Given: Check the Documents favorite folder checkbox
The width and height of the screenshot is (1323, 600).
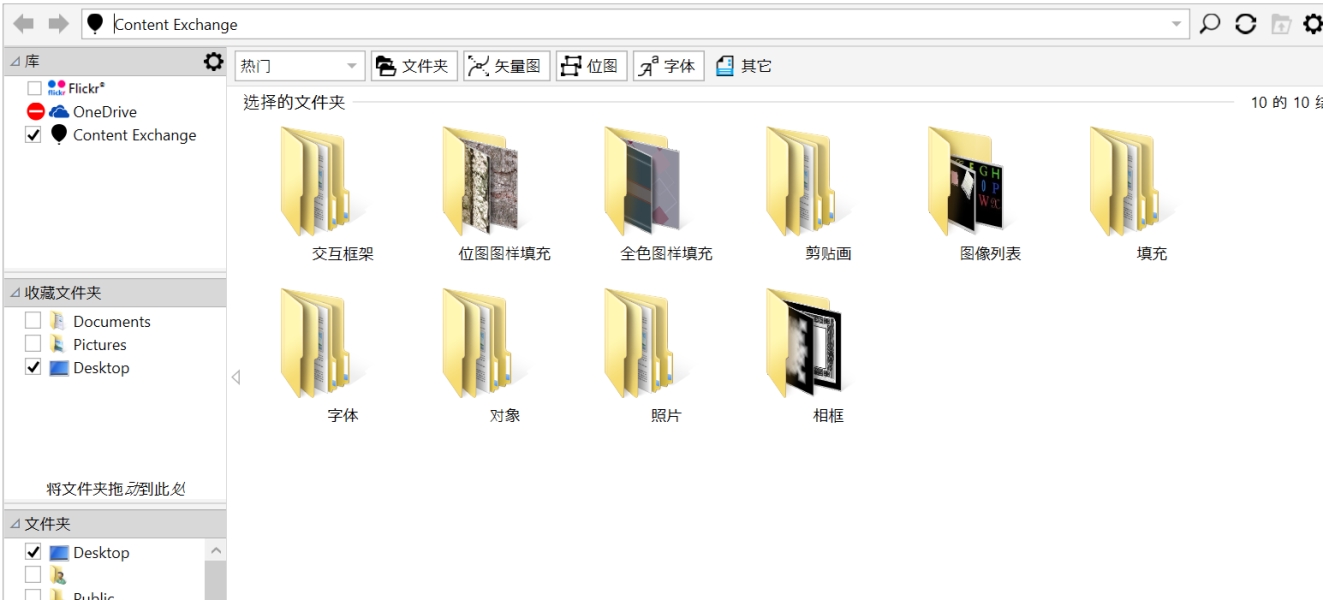Looking at the screenshot, I should click(x=33, y=321).
